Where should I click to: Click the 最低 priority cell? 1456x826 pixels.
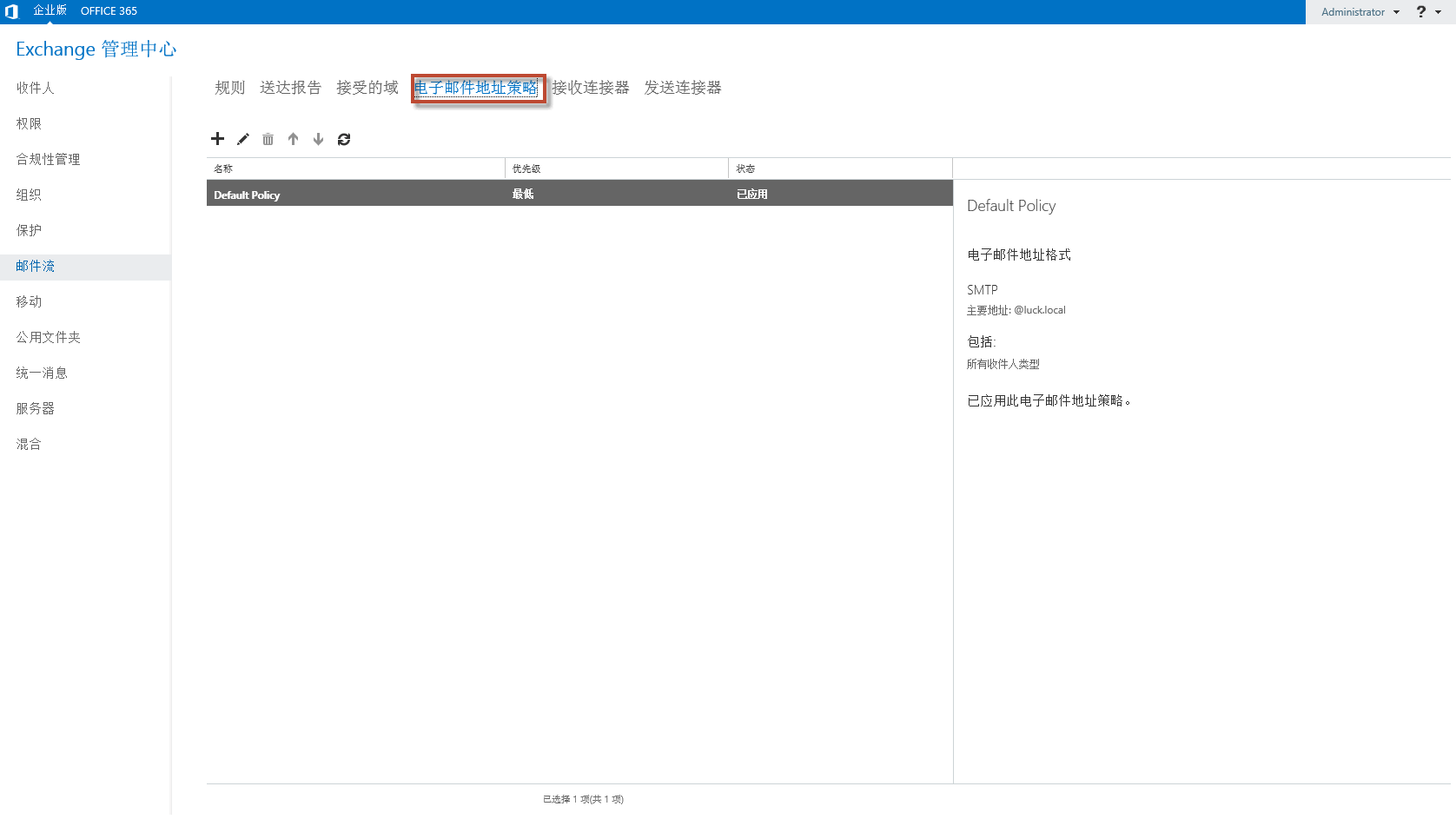click(x=523, y=195)
